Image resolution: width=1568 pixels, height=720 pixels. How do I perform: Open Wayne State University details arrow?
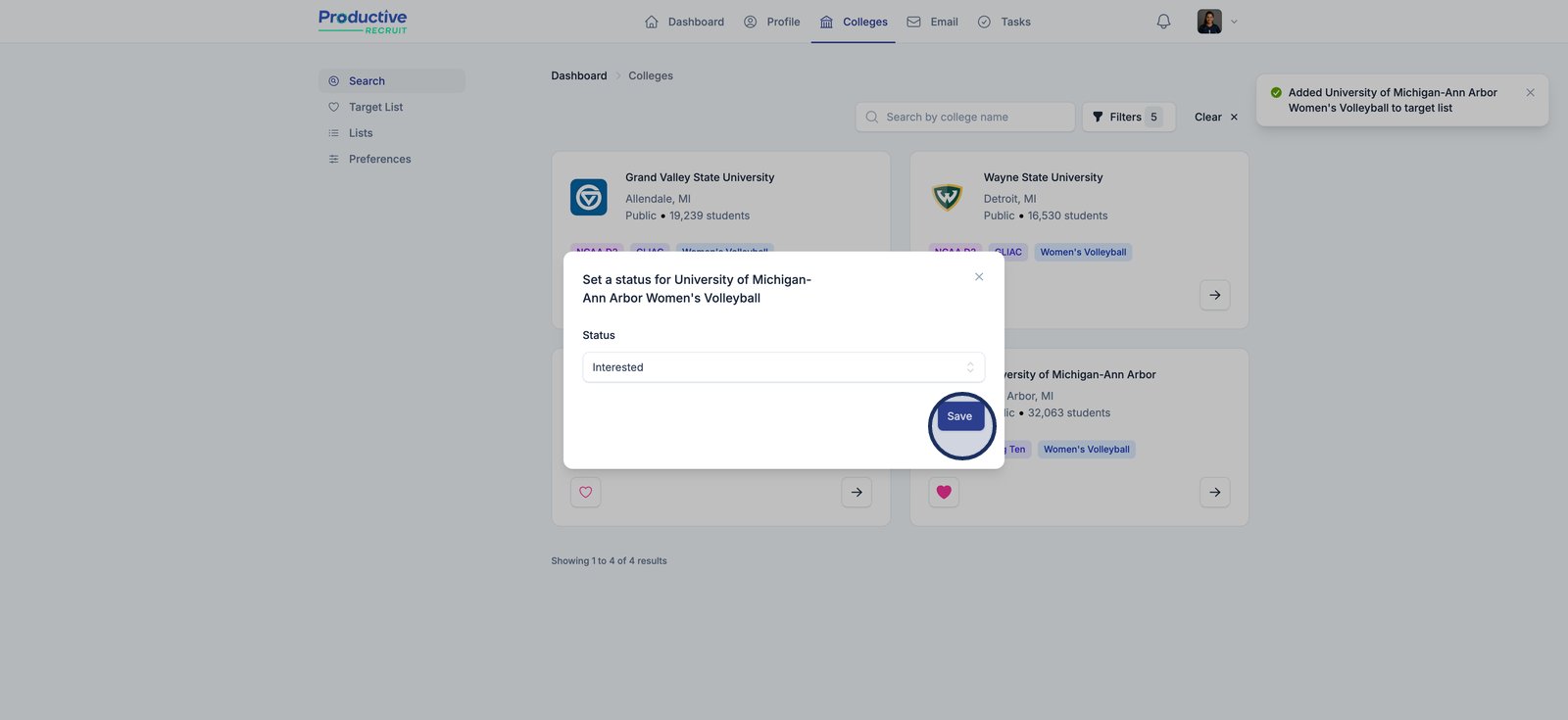pos(1214,295)
